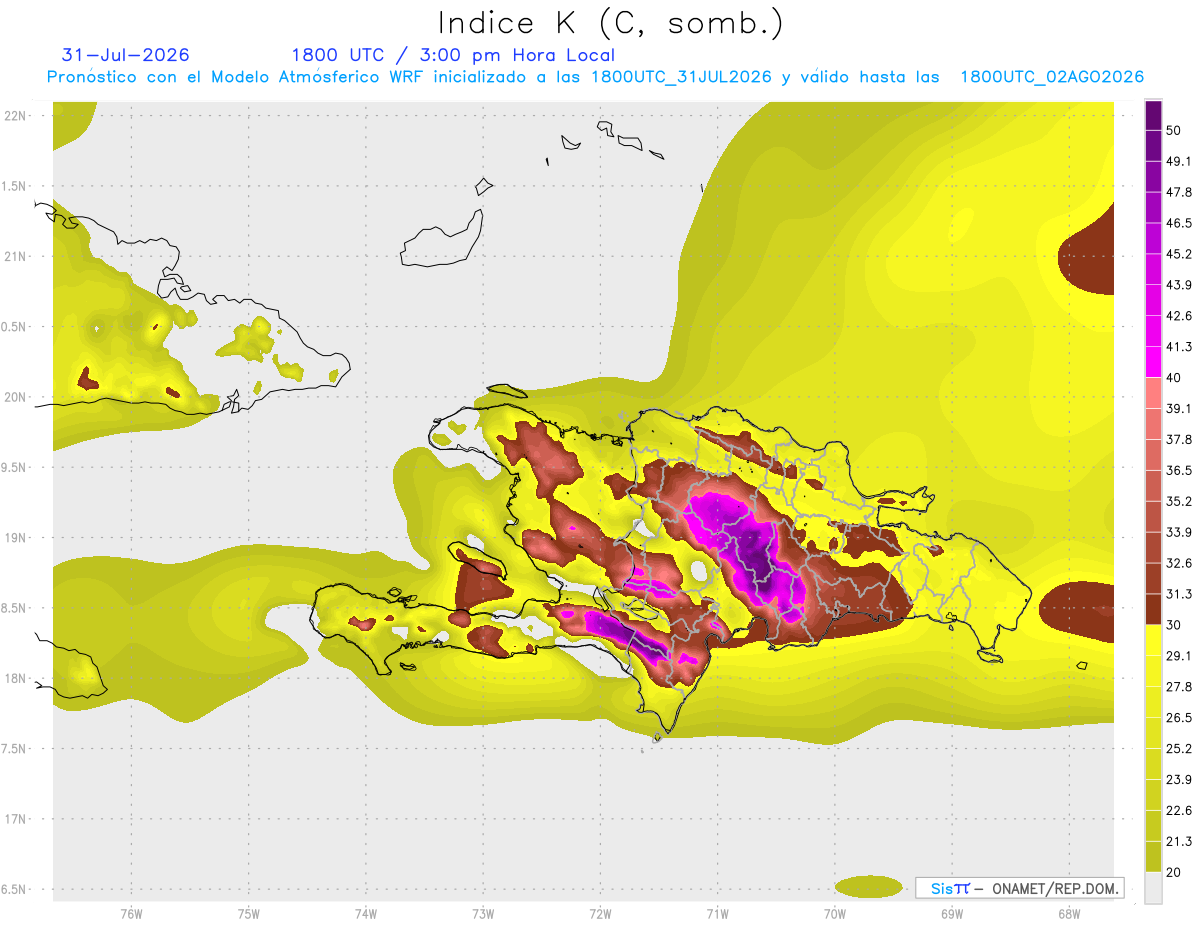
Task: Click the "76W" longitude label
Action: pos(131,913)
